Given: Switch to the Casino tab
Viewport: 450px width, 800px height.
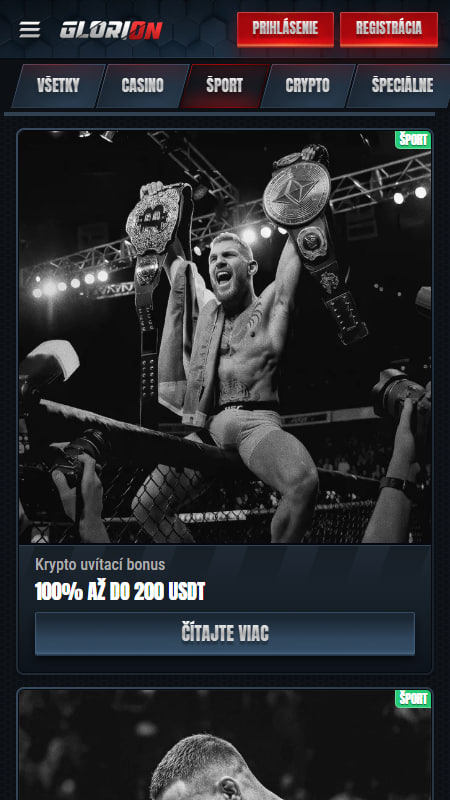Looking at the screenshot, I should coord(142,86).
